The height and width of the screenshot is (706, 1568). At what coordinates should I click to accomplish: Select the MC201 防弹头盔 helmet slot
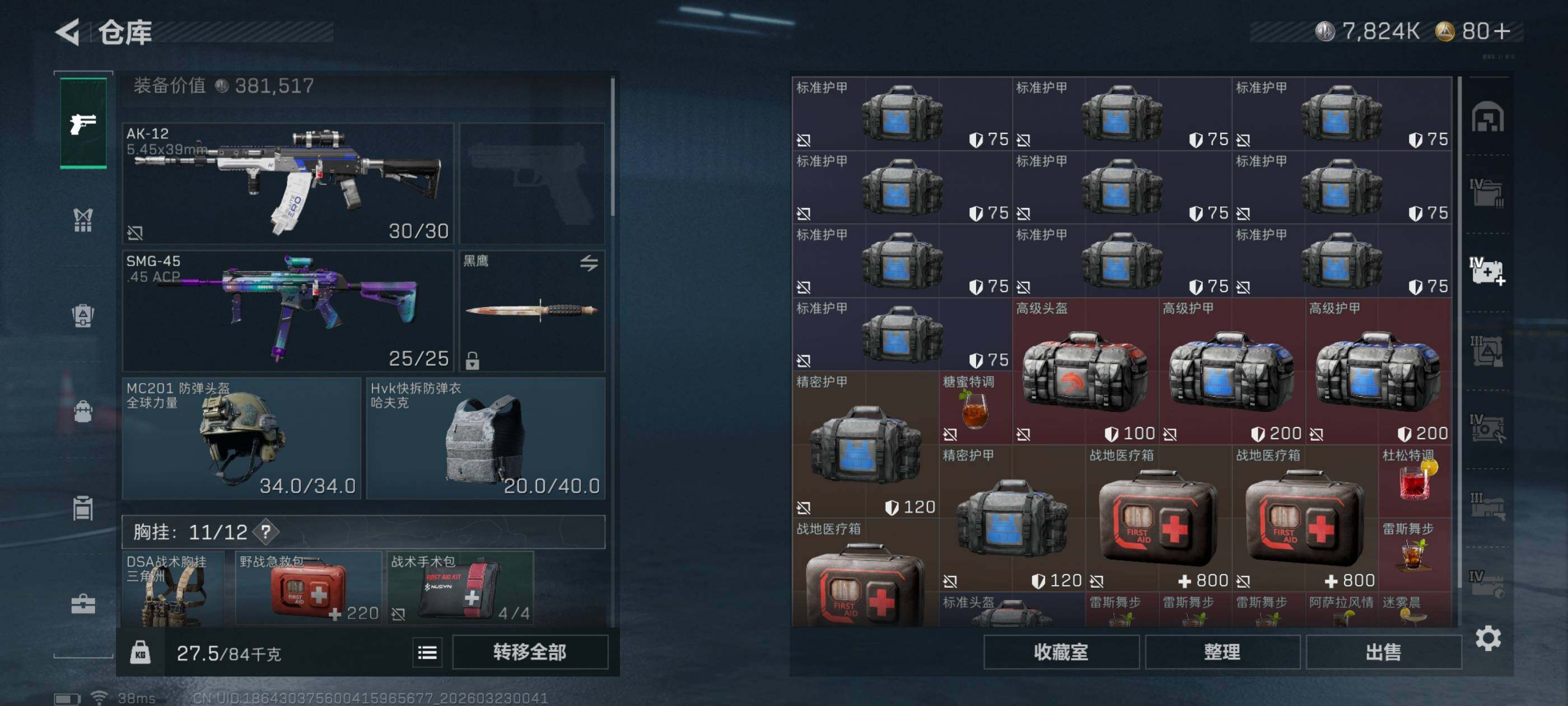point(242,438)
